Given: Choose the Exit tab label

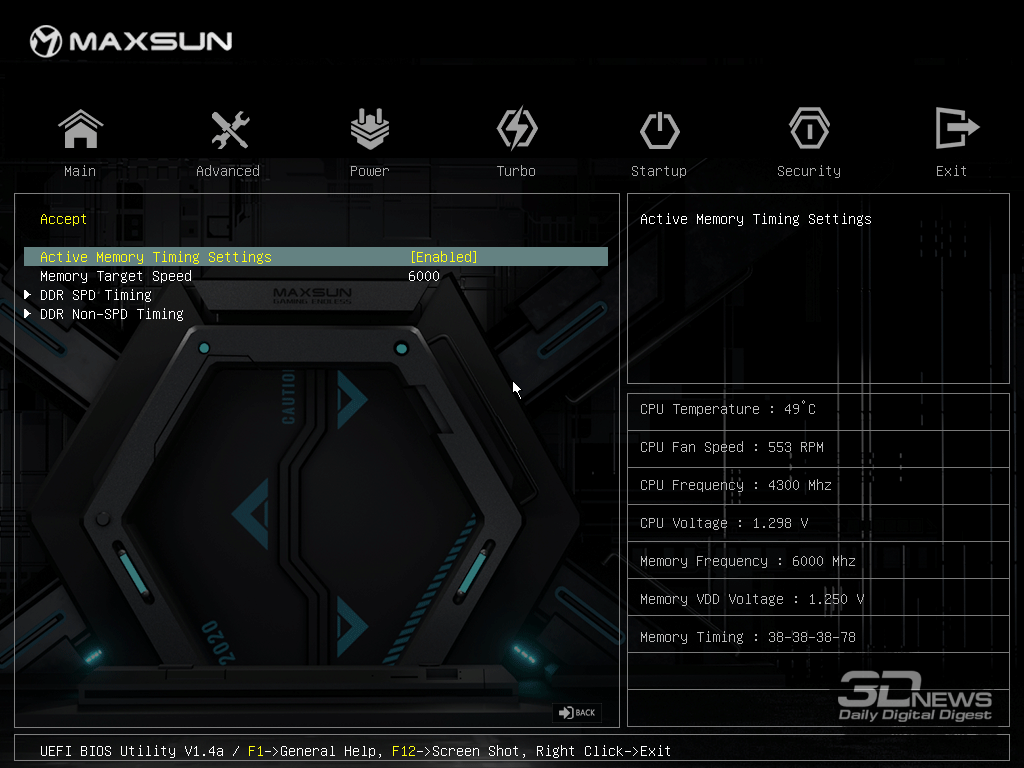Looking at the screenshot, I should [x=951, y=171].
